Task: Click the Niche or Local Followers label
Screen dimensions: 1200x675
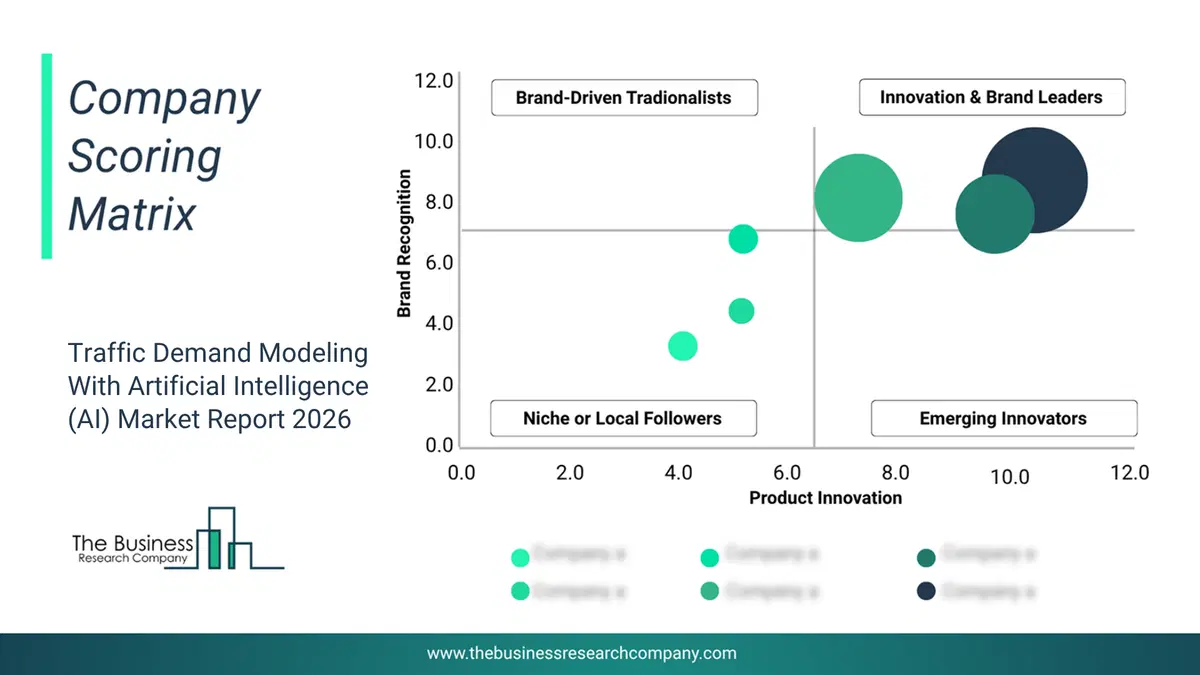Action: [622, 418]
